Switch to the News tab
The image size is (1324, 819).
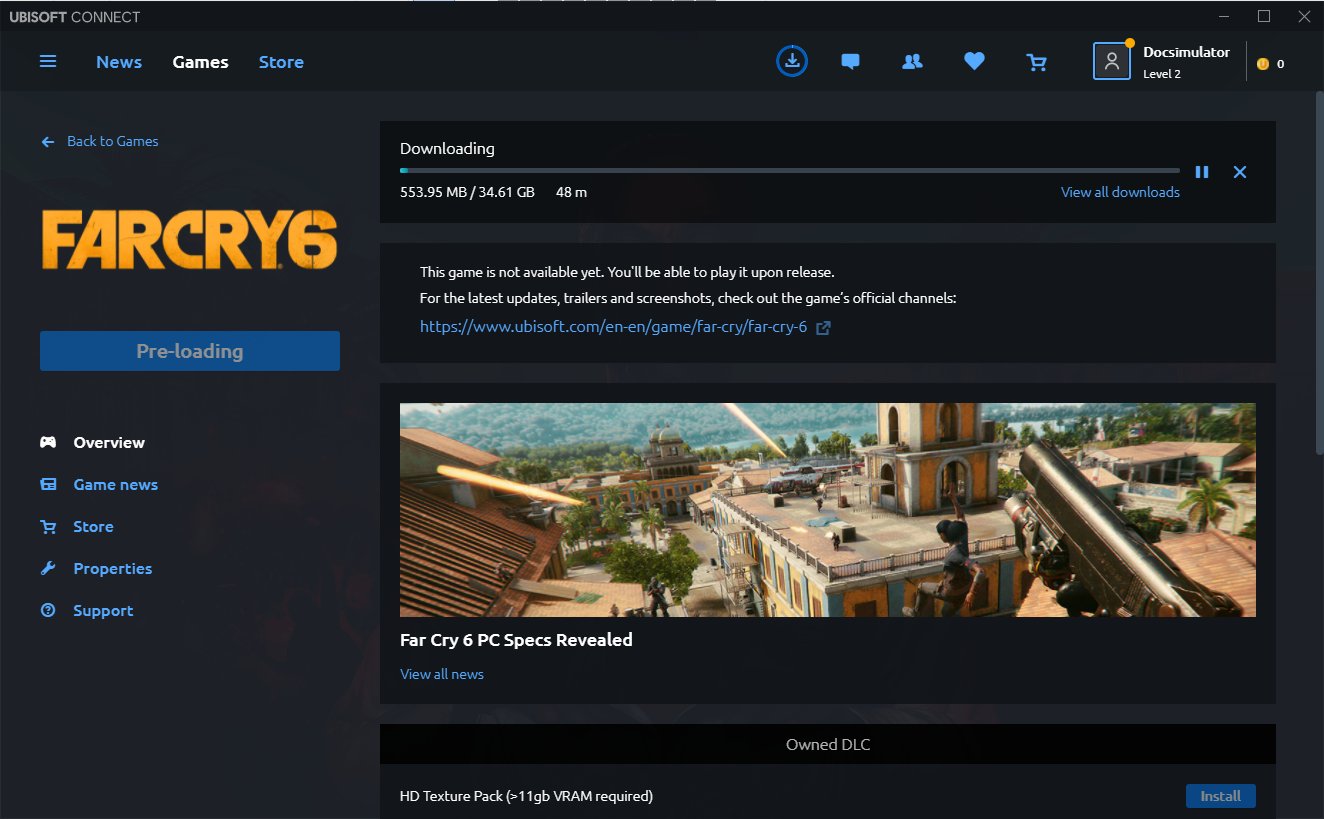(x=119, y=62)
